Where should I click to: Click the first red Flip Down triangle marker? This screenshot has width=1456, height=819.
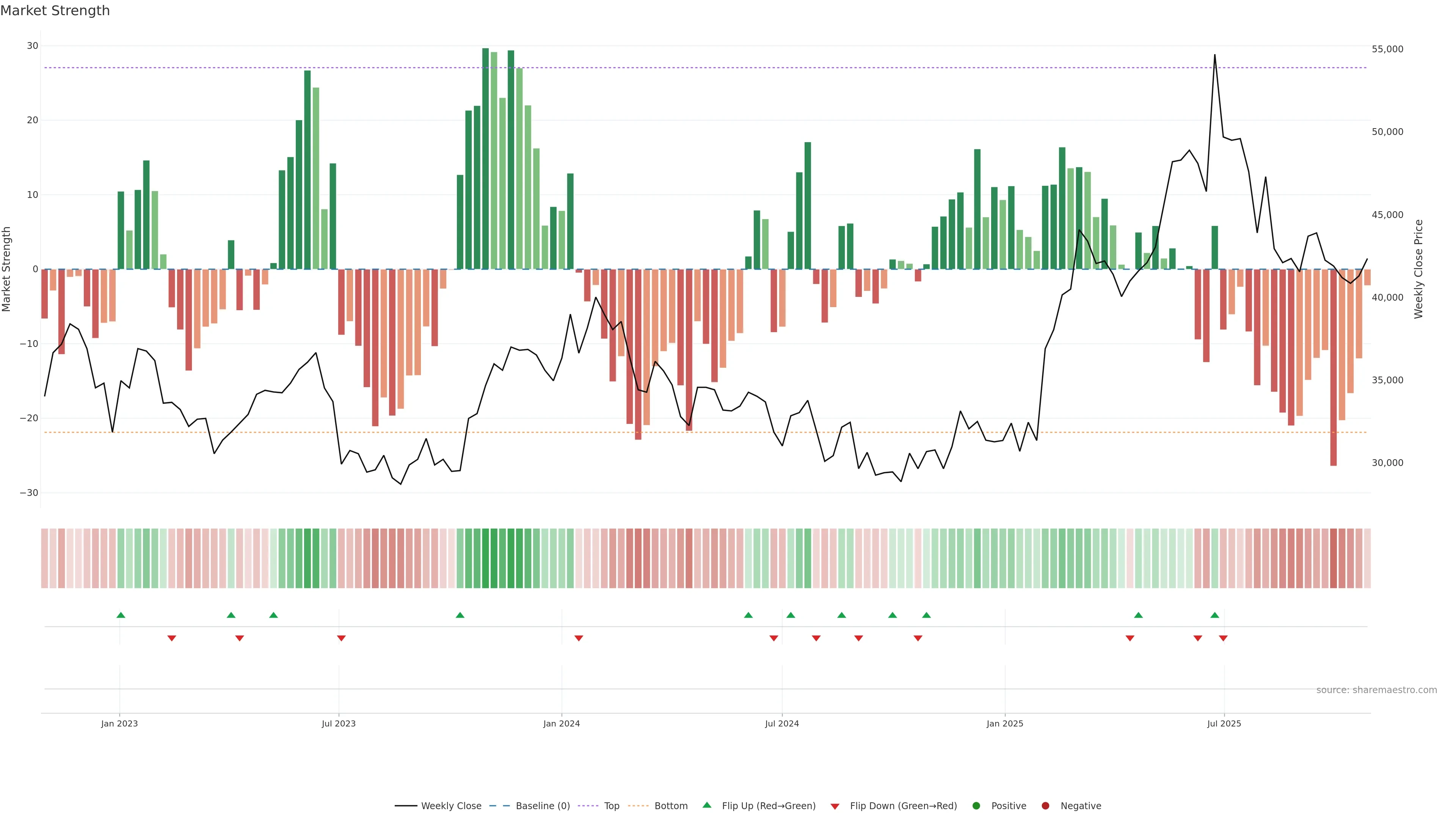coord(172,638)
